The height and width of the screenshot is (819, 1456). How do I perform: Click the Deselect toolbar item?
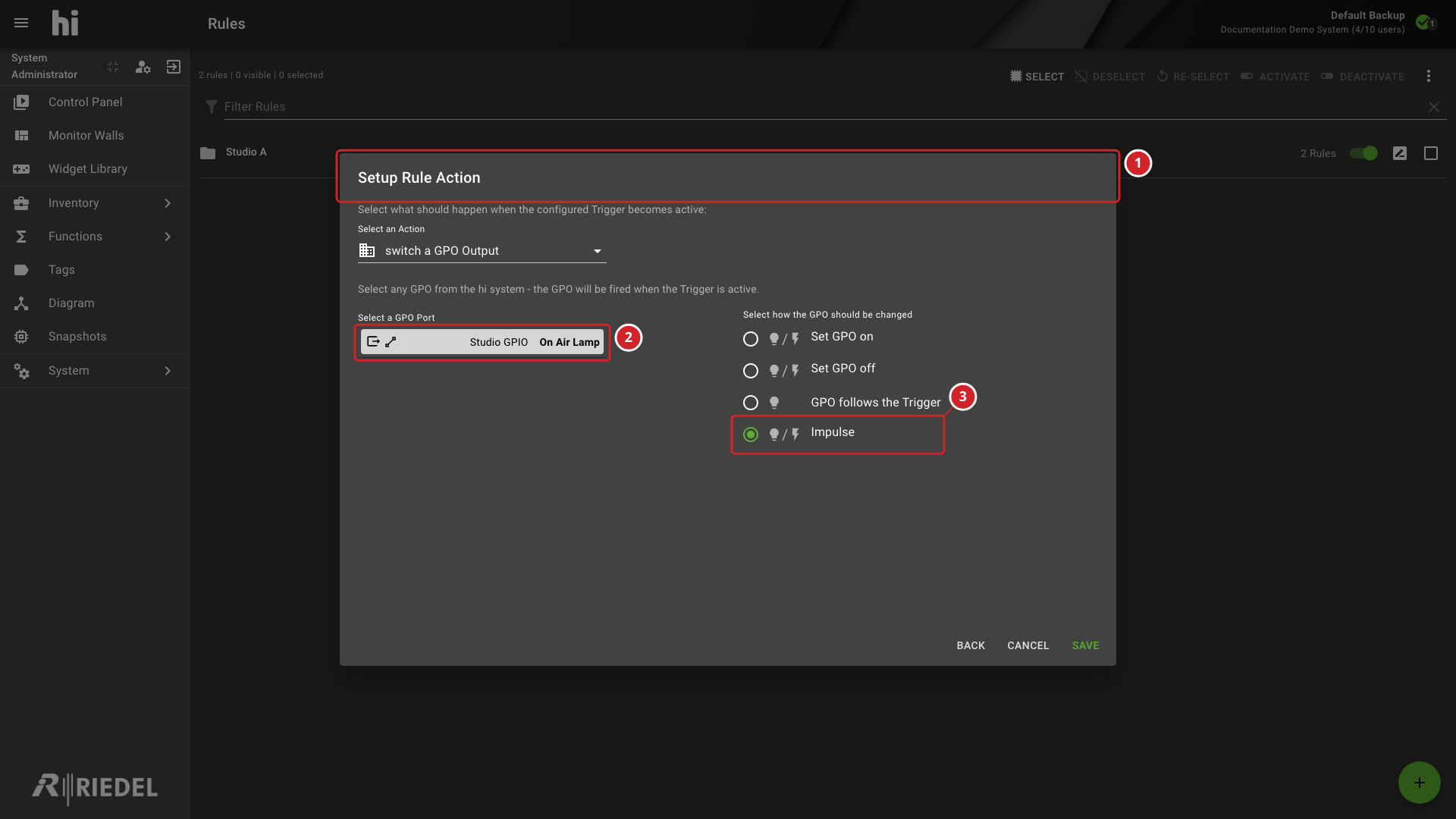coord(1110,77)
